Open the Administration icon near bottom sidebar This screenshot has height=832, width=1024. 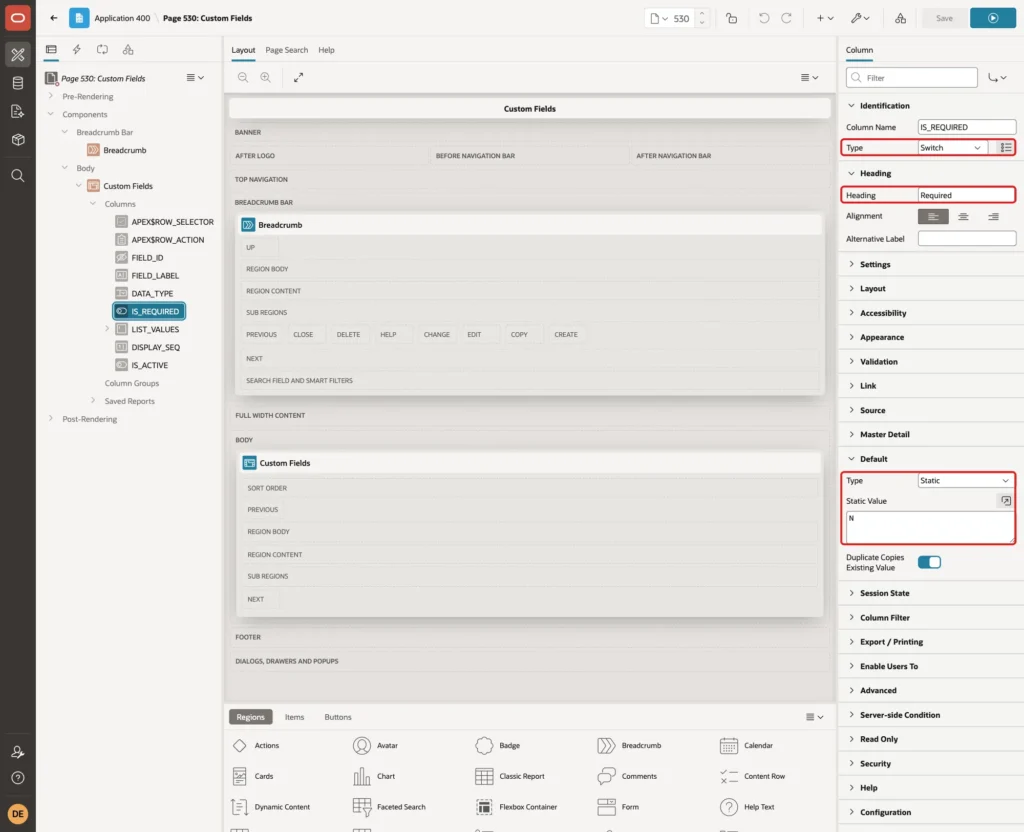[x=18, y=752]
